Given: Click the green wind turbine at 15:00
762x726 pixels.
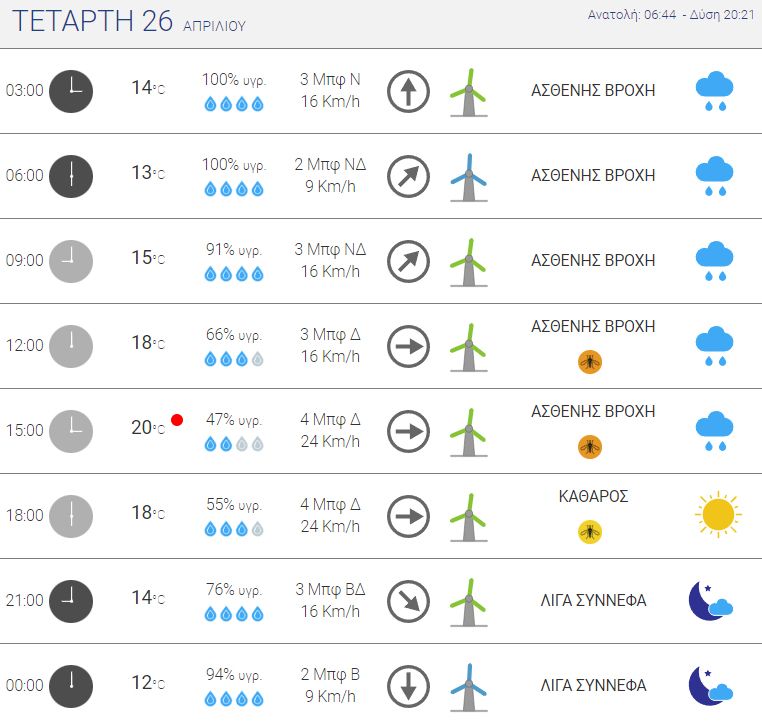Looking at the screenshot, I should pyautogui.click(x=469, y=432).
